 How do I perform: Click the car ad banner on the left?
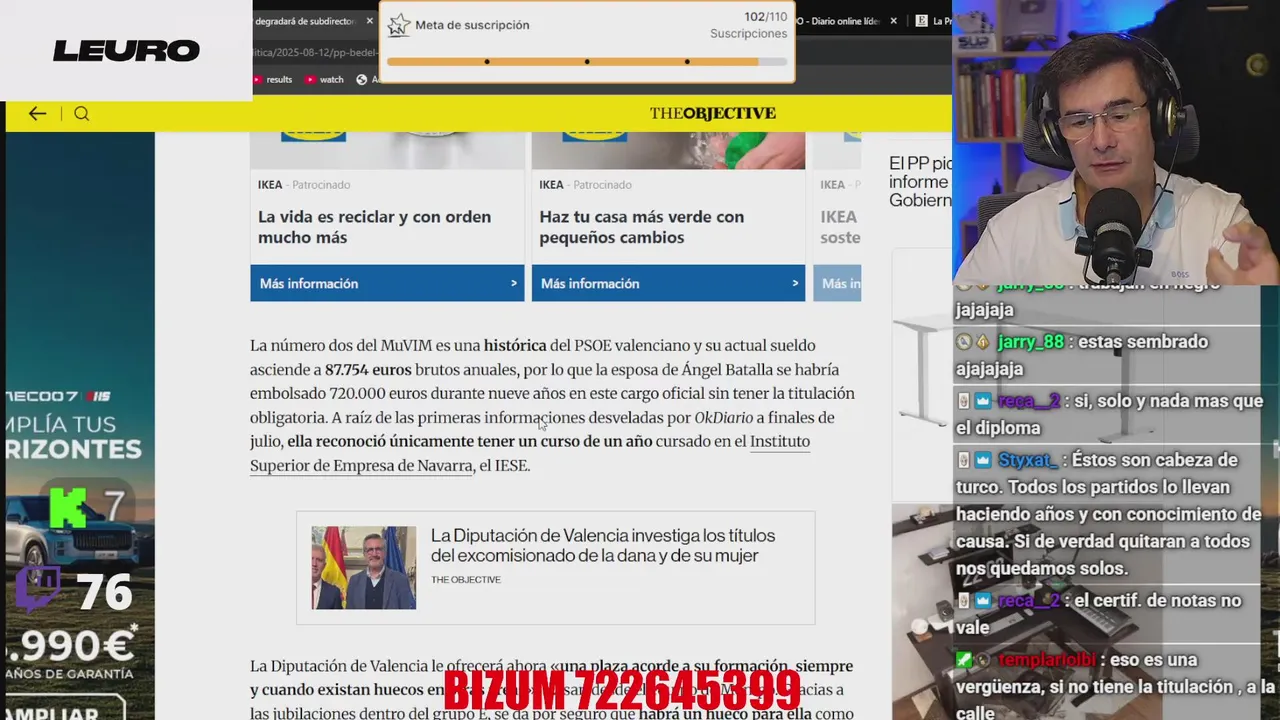[80, 426]
